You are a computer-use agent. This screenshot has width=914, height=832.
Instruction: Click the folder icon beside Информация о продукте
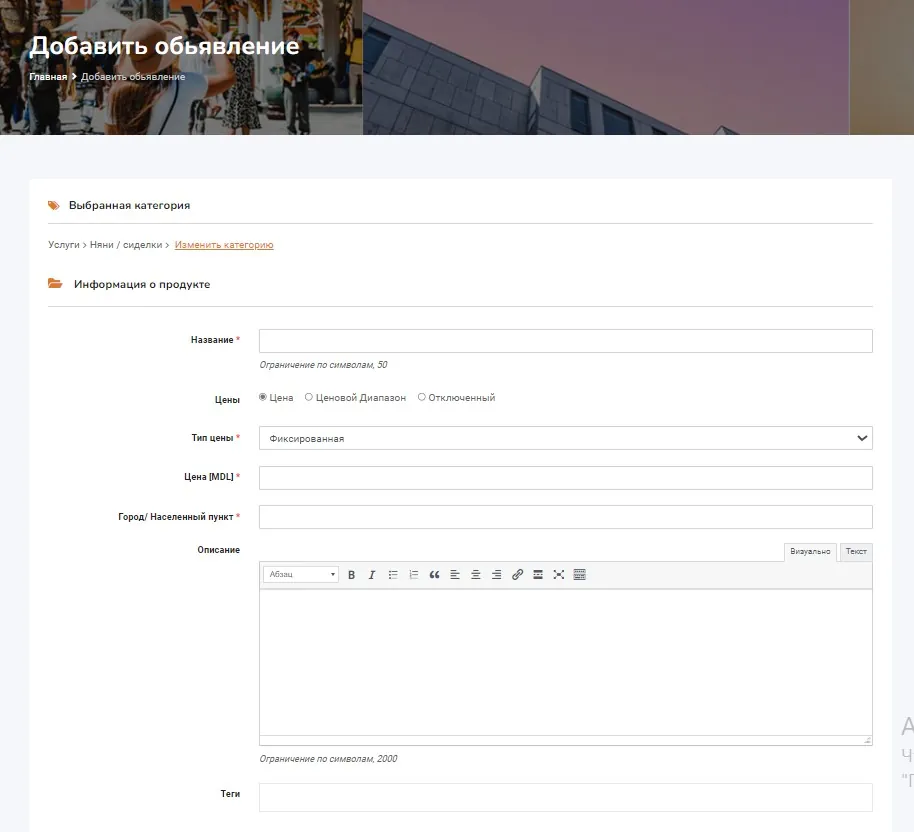55,283
